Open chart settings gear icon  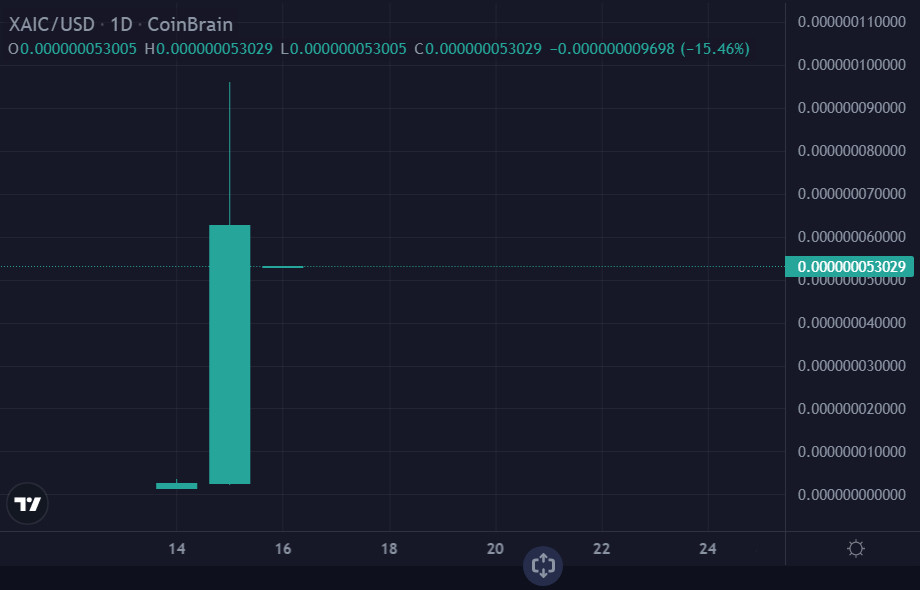click(855, 548)
